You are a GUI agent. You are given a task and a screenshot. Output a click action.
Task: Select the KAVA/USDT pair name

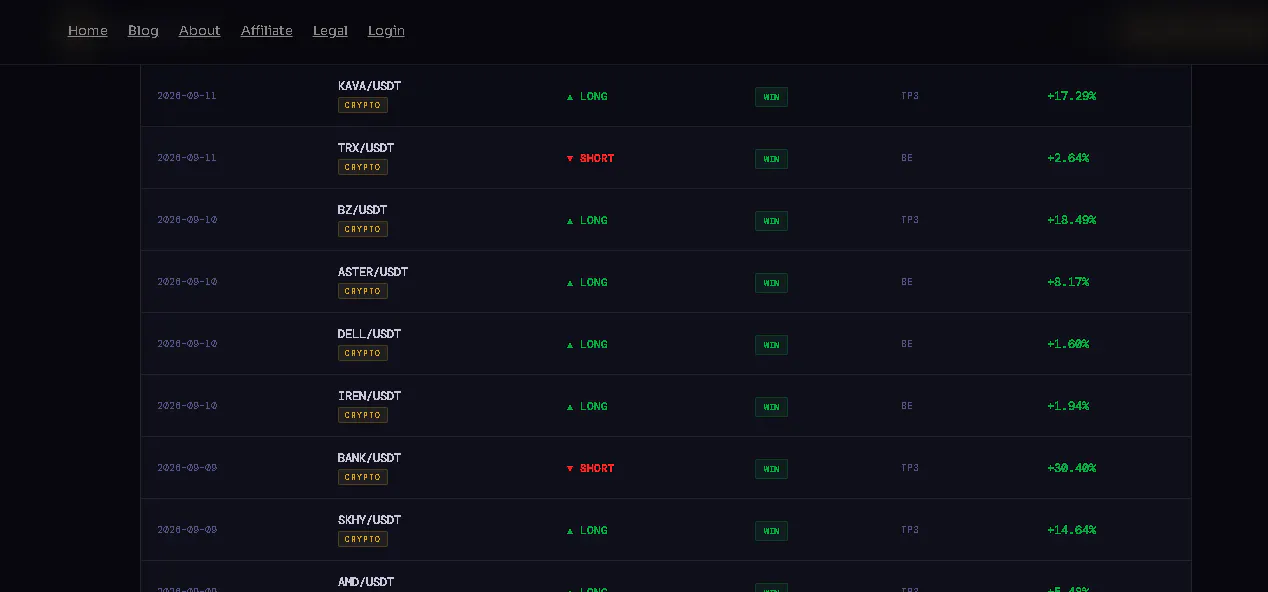point(369,86)
